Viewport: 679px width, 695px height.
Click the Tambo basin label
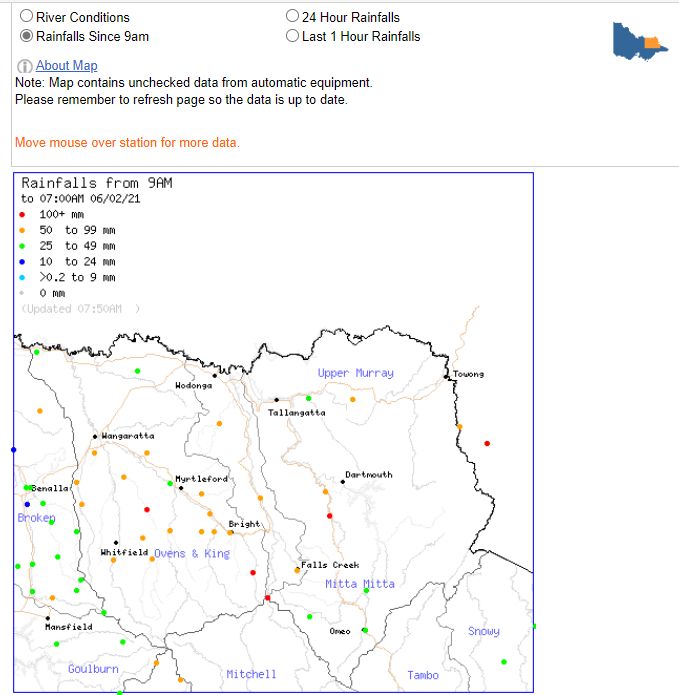coord(423,675)
